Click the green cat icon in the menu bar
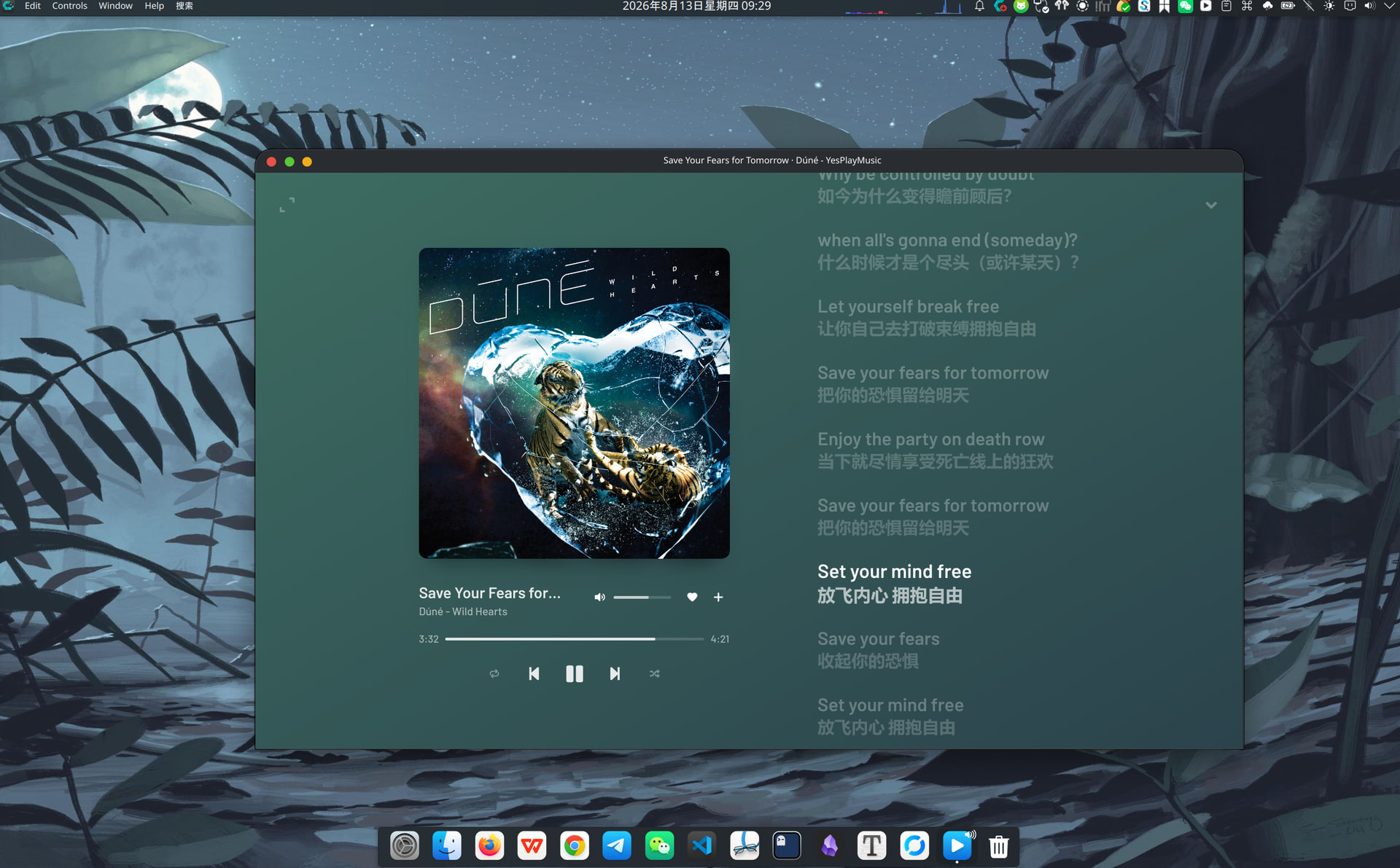 tap(1021, 6)
